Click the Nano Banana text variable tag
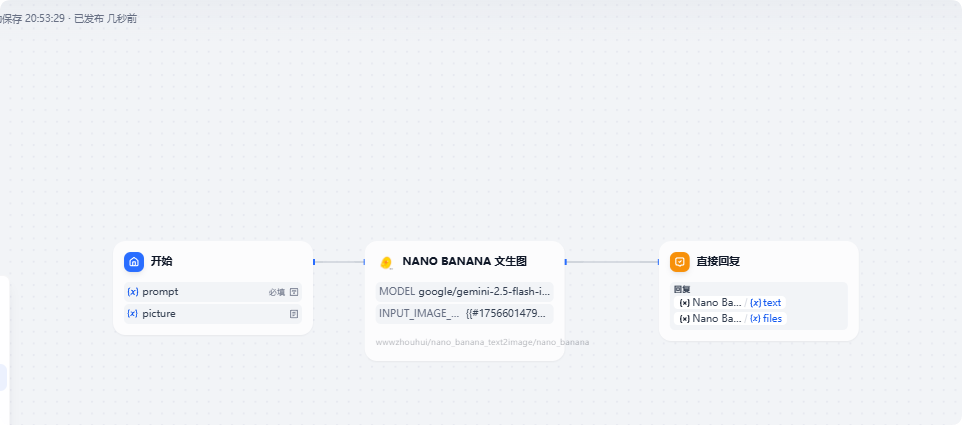 [730, 302]
